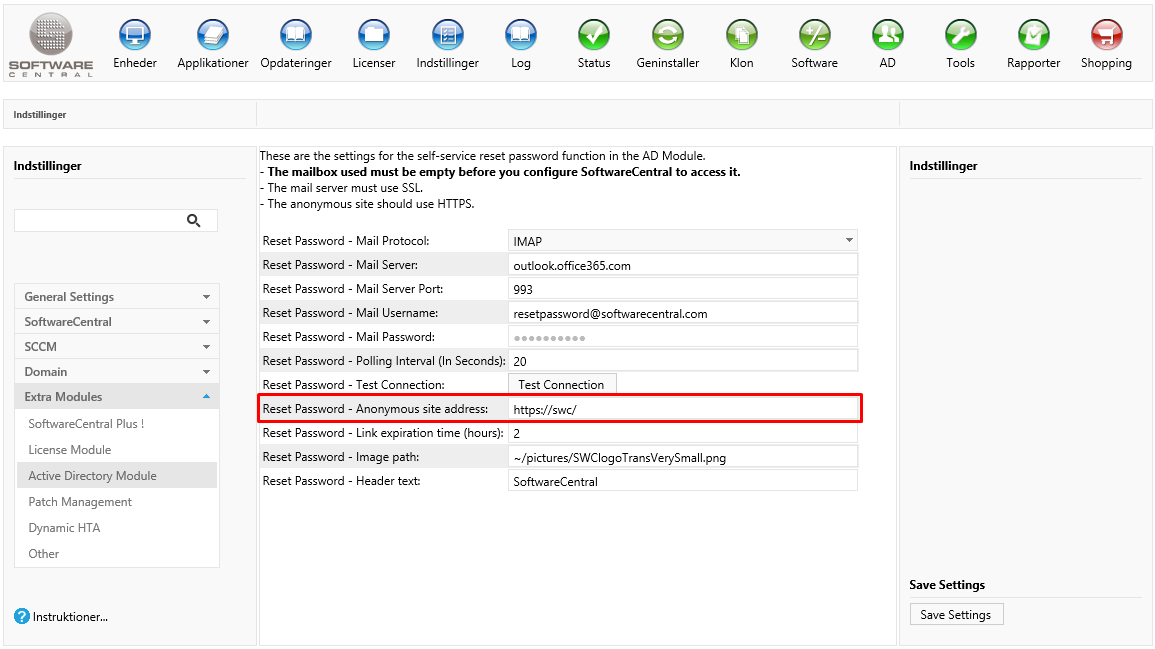Open the Mail Protocol IMAP dropdown

click(x=683, y=241)
